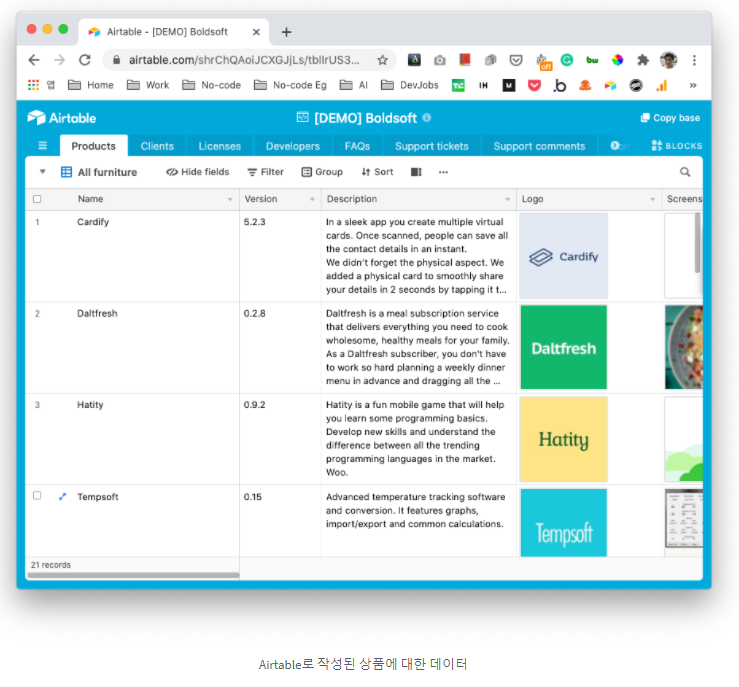Tick the Tempsoft row checkbox
The height and width of the screenshot is (687, 739).
pyautogui.click(x=37, y=495)
